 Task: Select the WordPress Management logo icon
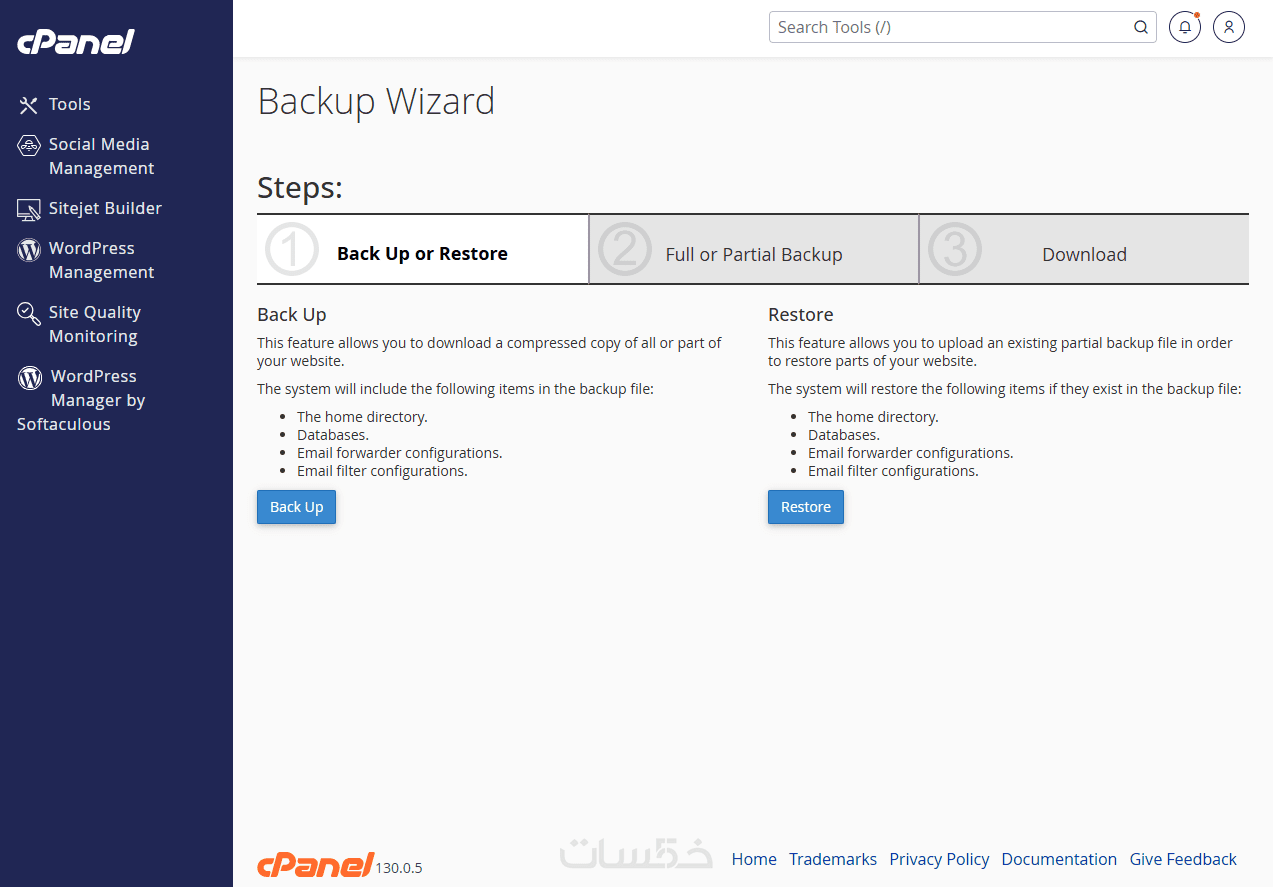(x=29, y=249)
